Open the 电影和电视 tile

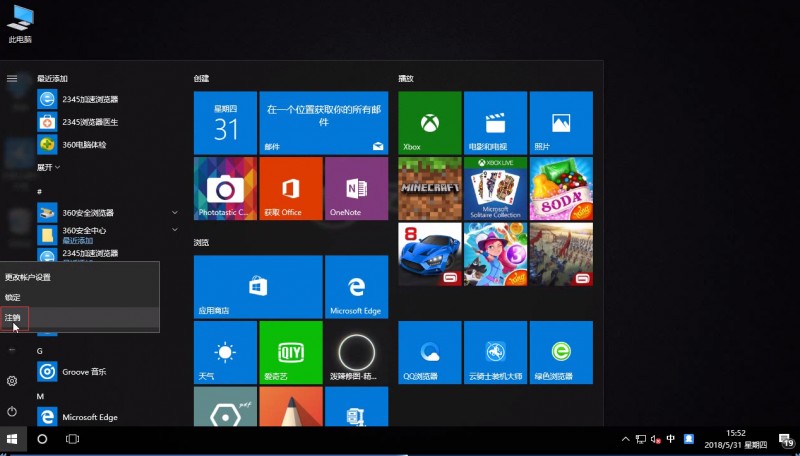tap(495, 123)
